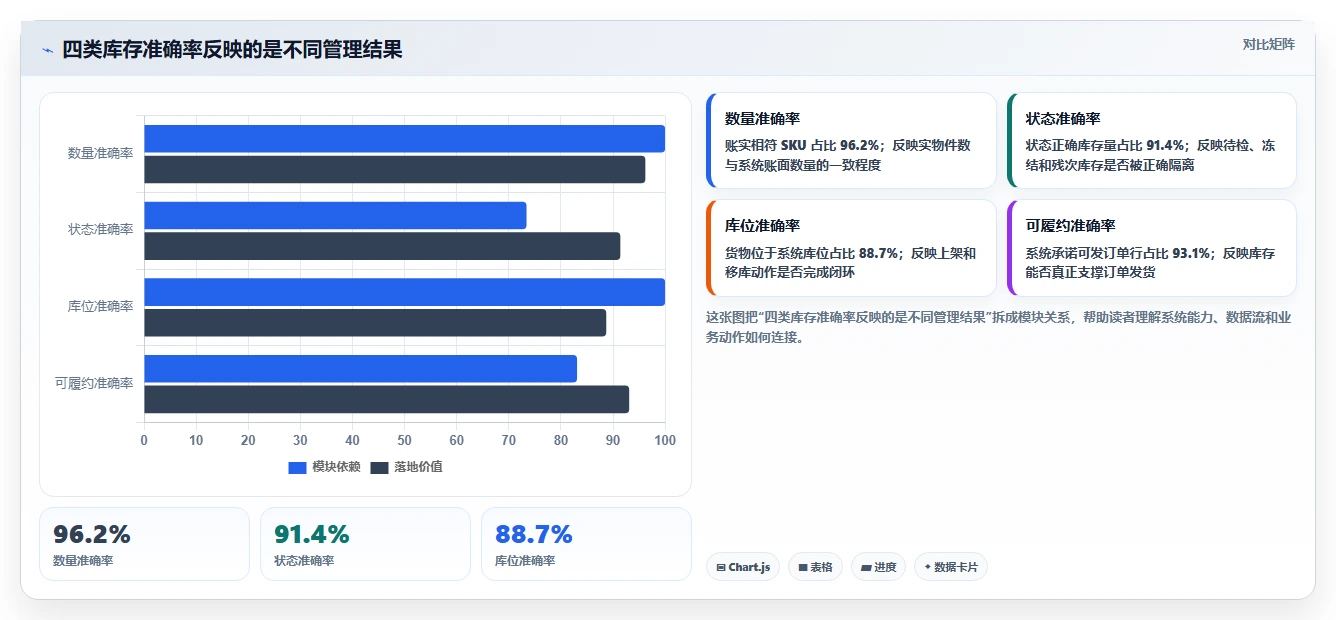Open the 库位准确率 description card
The width and height of the screenshot is (1336, 620).
point(851,248)
